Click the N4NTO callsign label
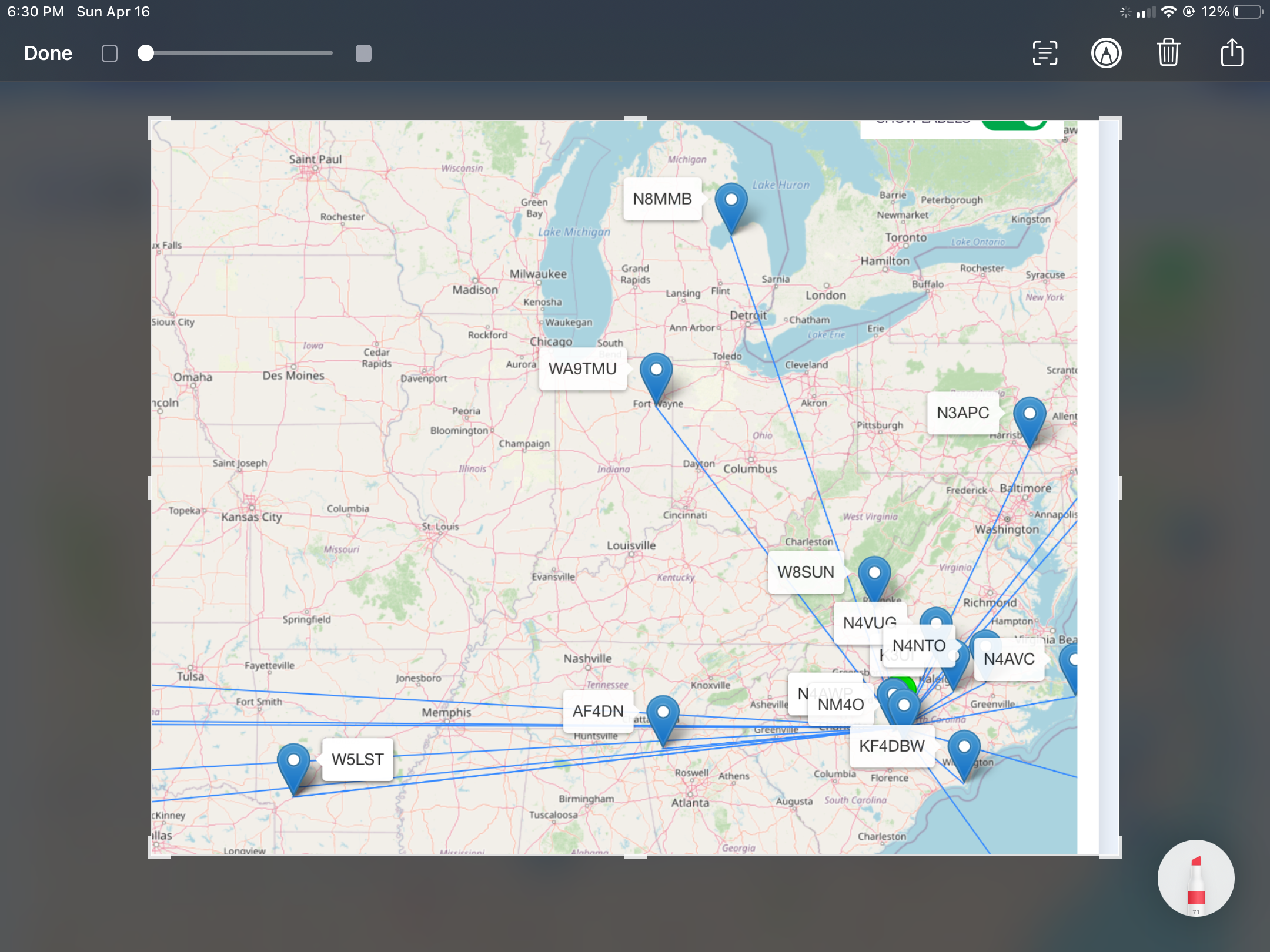The image size is (1270, 952). pyautogui.click(x=919, y=646)
